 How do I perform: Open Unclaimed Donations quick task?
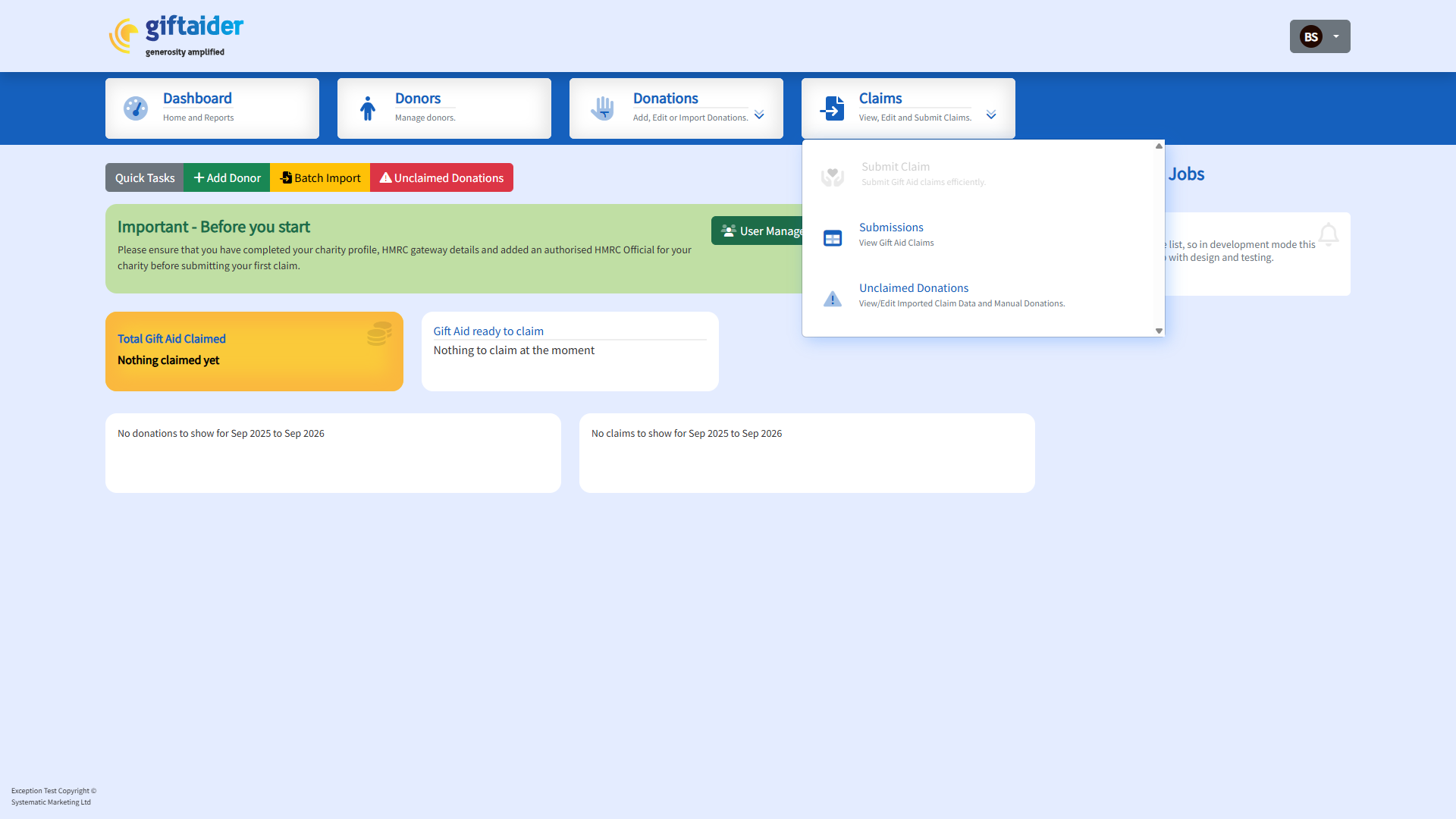441,177
